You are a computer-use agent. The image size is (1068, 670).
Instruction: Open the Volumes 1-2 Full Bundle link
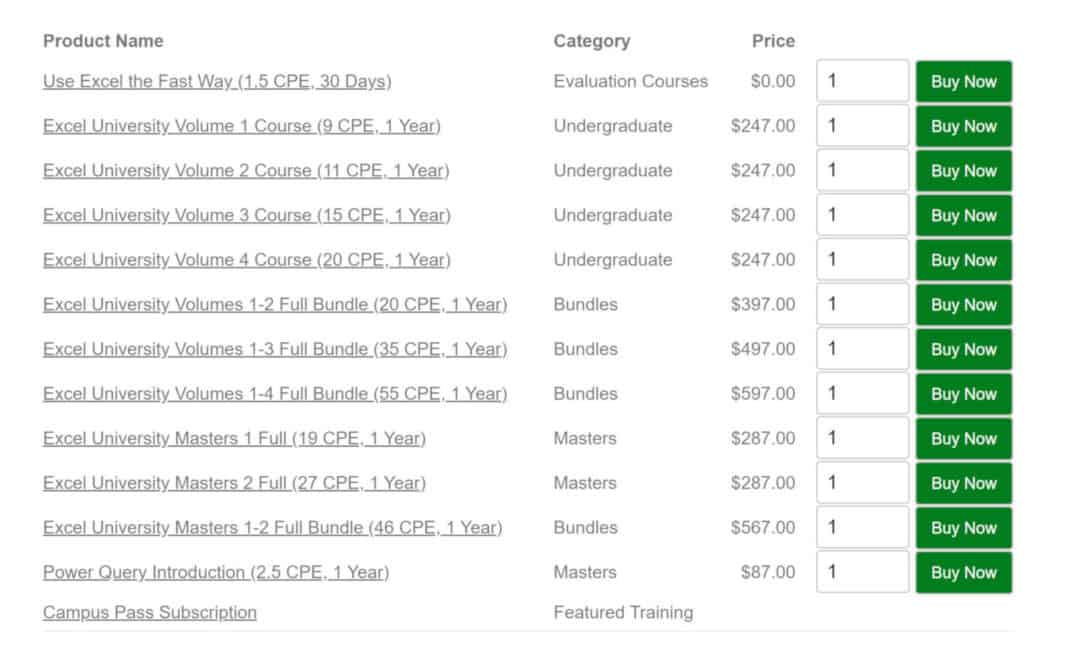tap(274, 304)
